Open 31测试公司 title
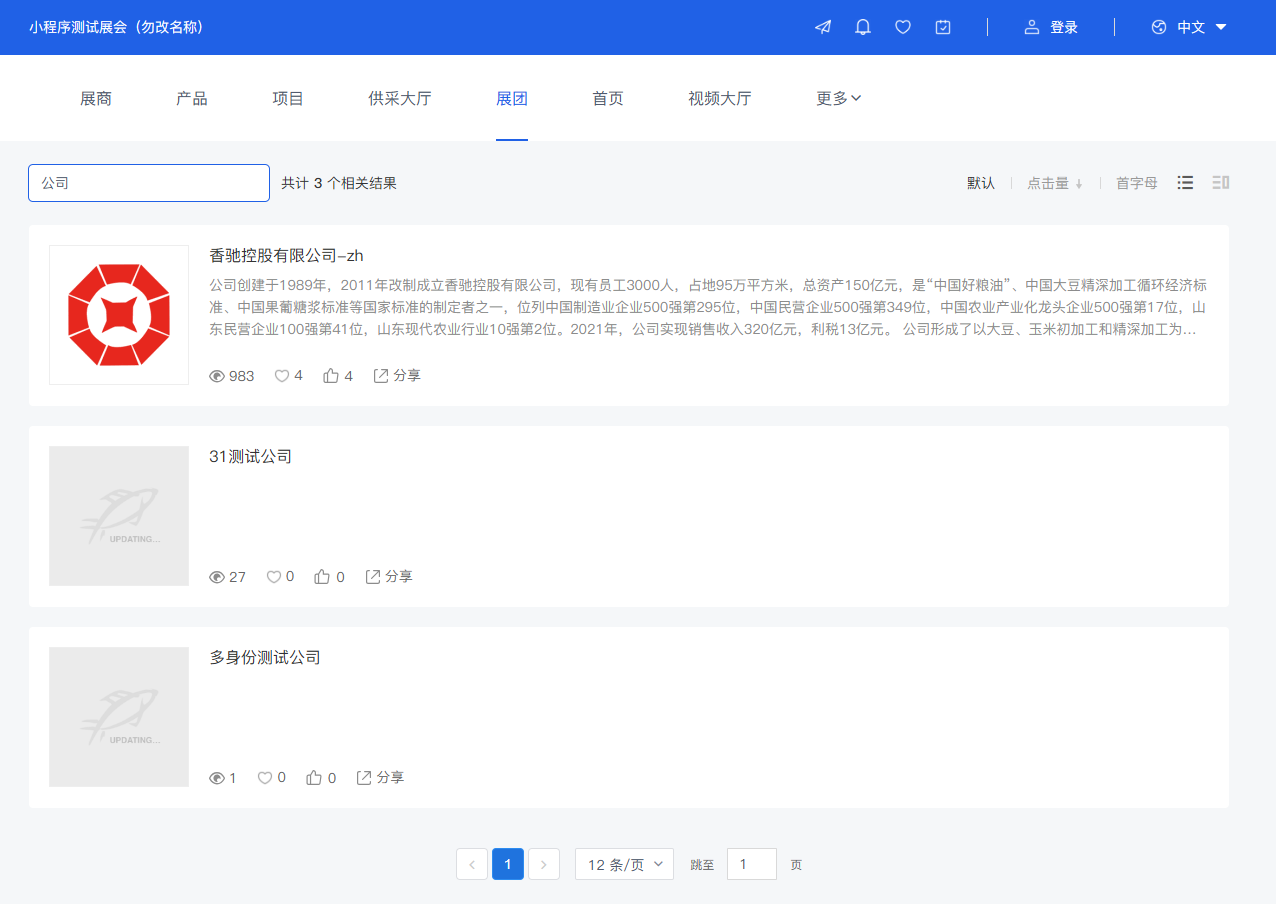 click(x=250, y=457)
